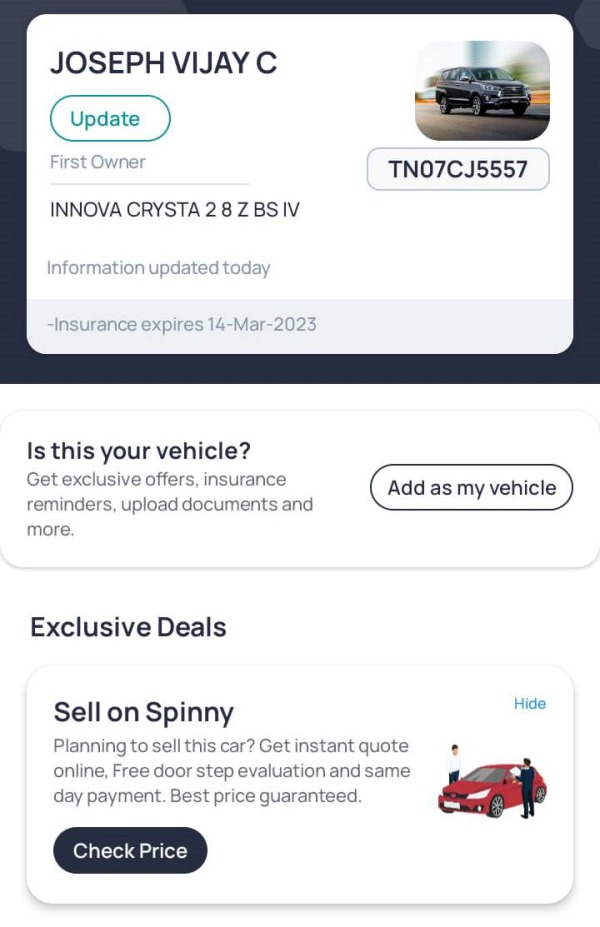This screenshot has width=600, height=927.
Task: Tap the Information updated today text
Action: [158, 268]
